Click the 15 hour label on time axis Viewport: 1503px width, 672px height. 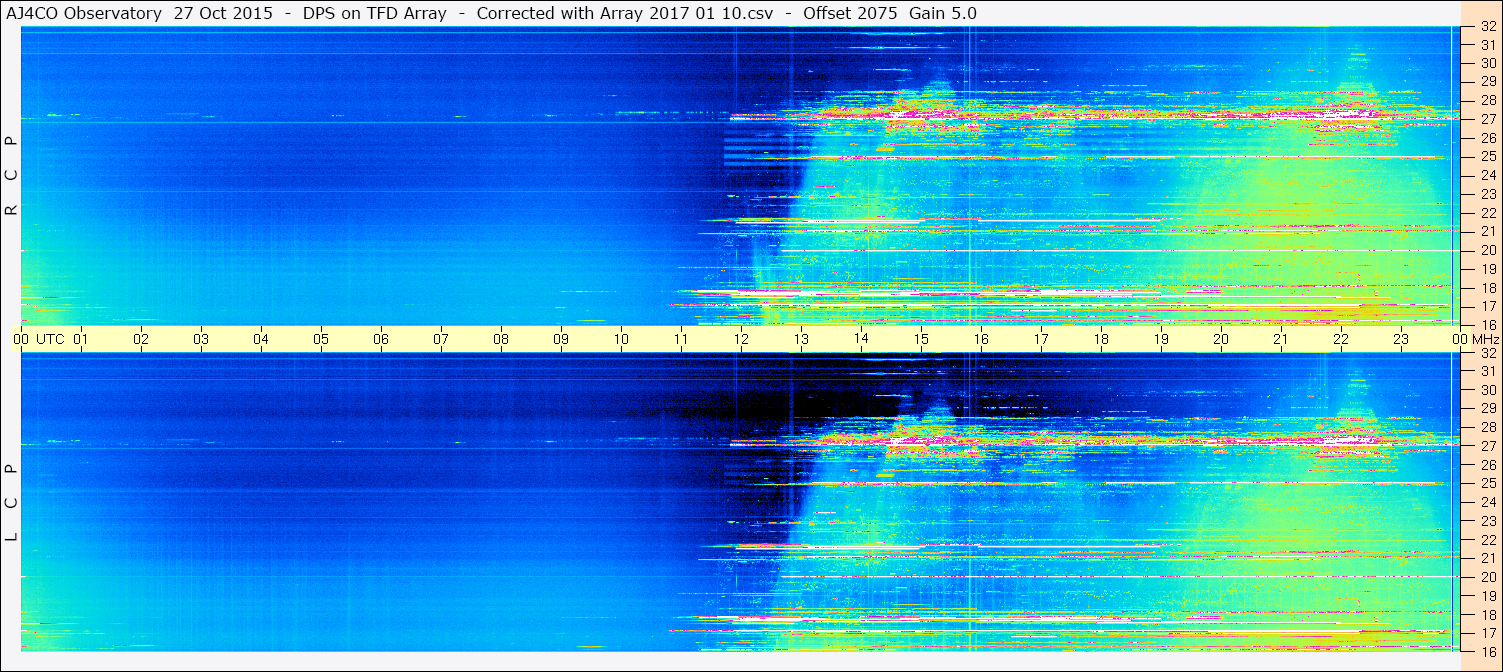(921, 339)
